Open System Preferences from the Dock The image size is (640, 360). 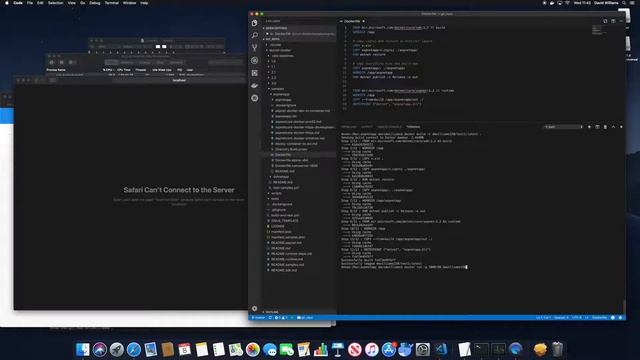pyautogui.click(x=422, y=349)
